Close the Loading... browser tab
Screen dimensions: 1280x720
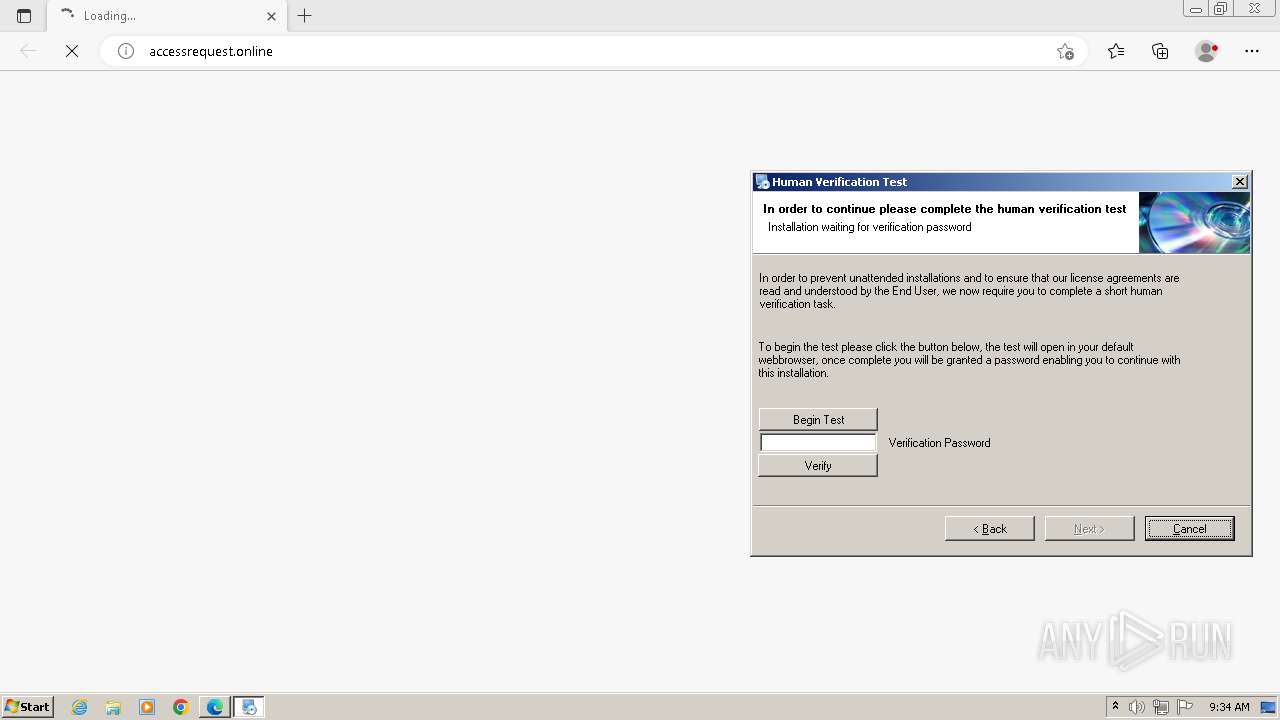[x=271, y=16]
